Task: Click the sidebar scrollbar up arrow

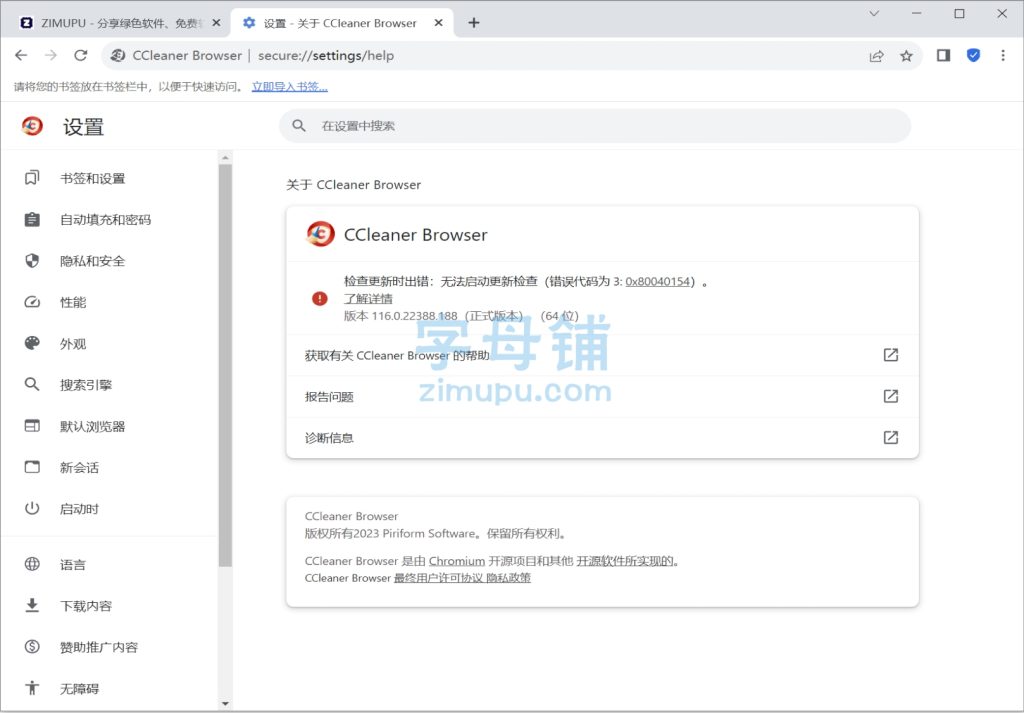Action: pos(225,157)
